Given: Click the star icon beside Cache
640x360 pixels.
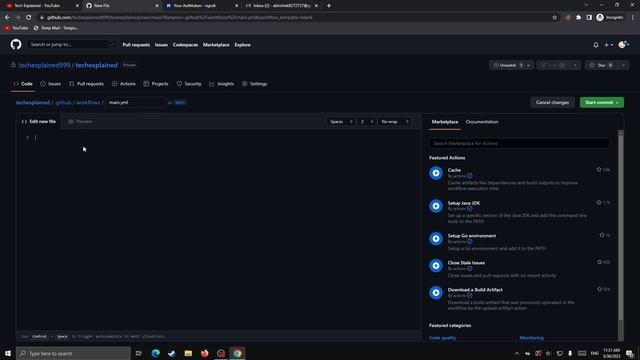Looking at the screenshot, I should coord(599,169).
